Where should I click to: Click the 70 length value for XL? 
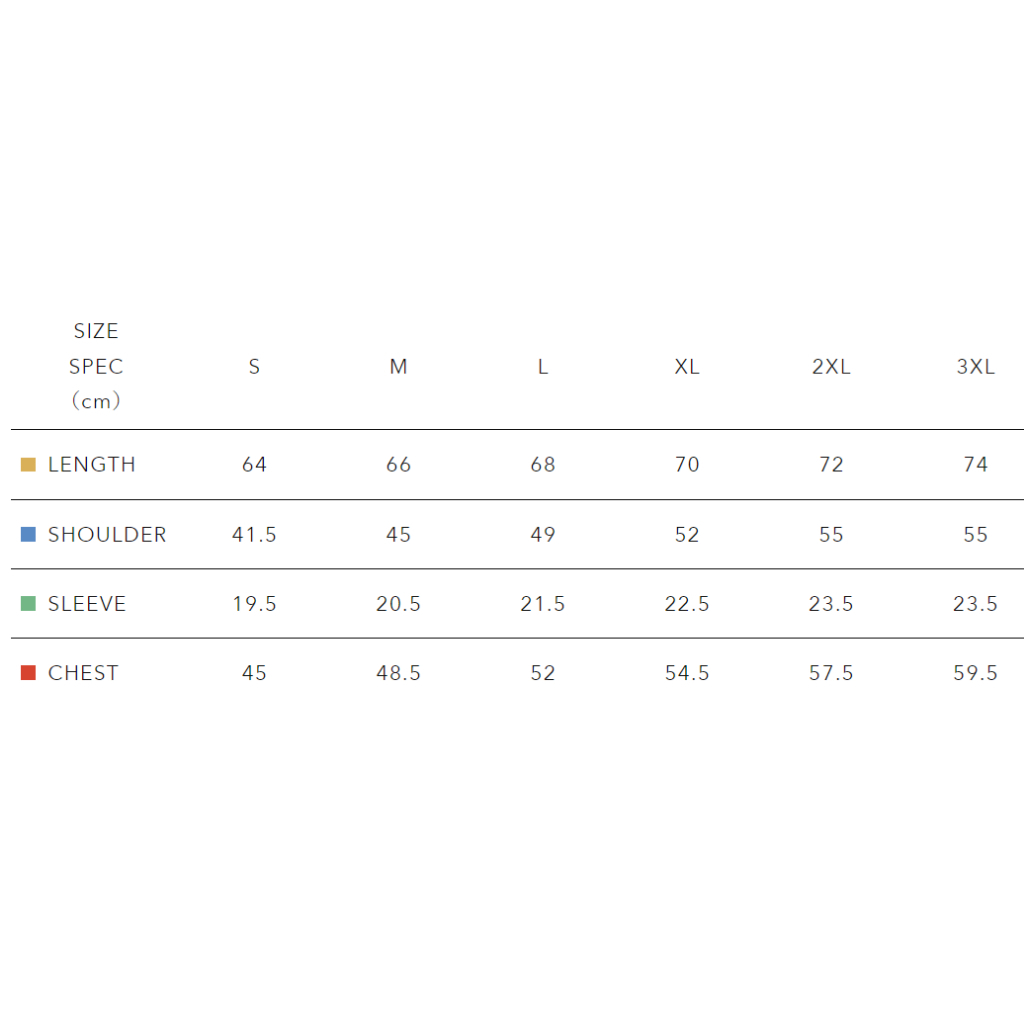pyautogui.click(x=687, y=464)
